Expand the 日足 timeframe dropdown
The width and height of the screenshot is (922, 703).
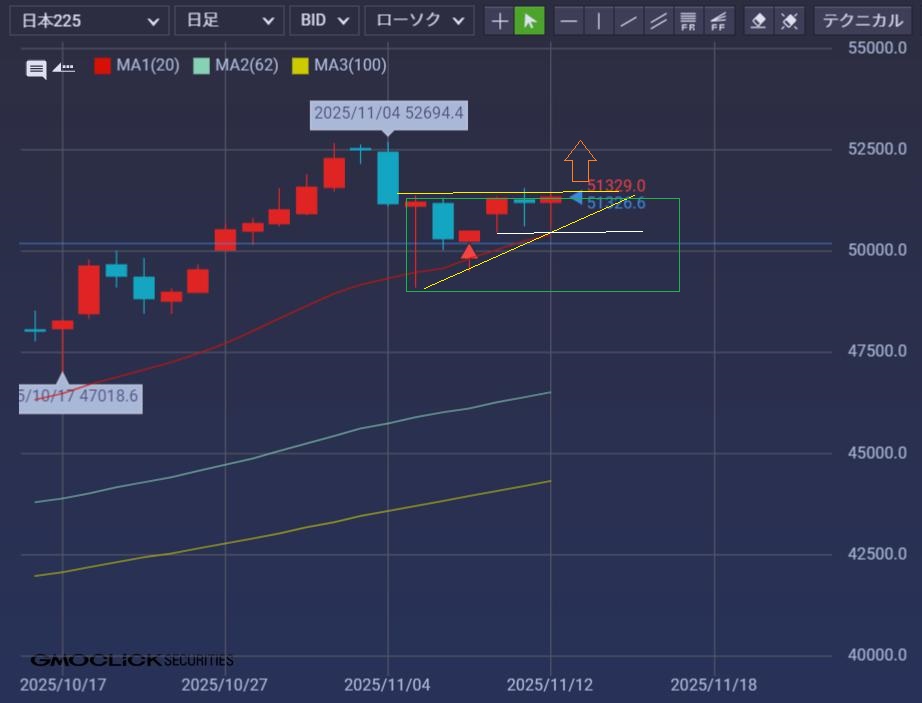tap(229, 20)
